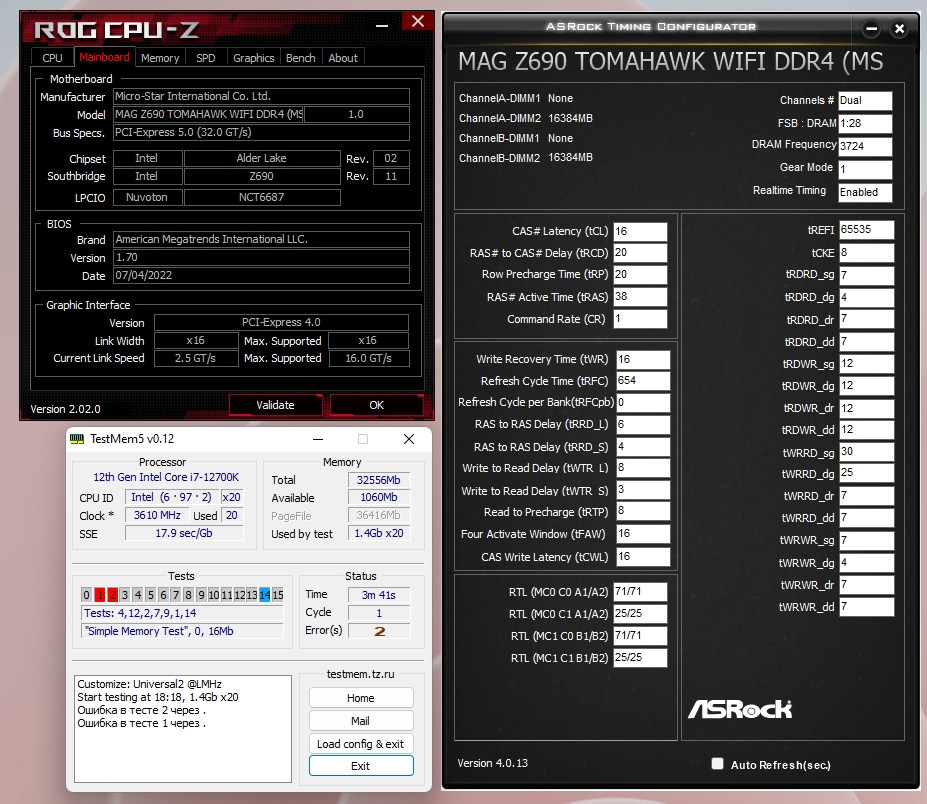Click OK in the CPU-Z window
The height and width of the screenshot is (804, 927).
pyautogui.click(x=377, y=405)
